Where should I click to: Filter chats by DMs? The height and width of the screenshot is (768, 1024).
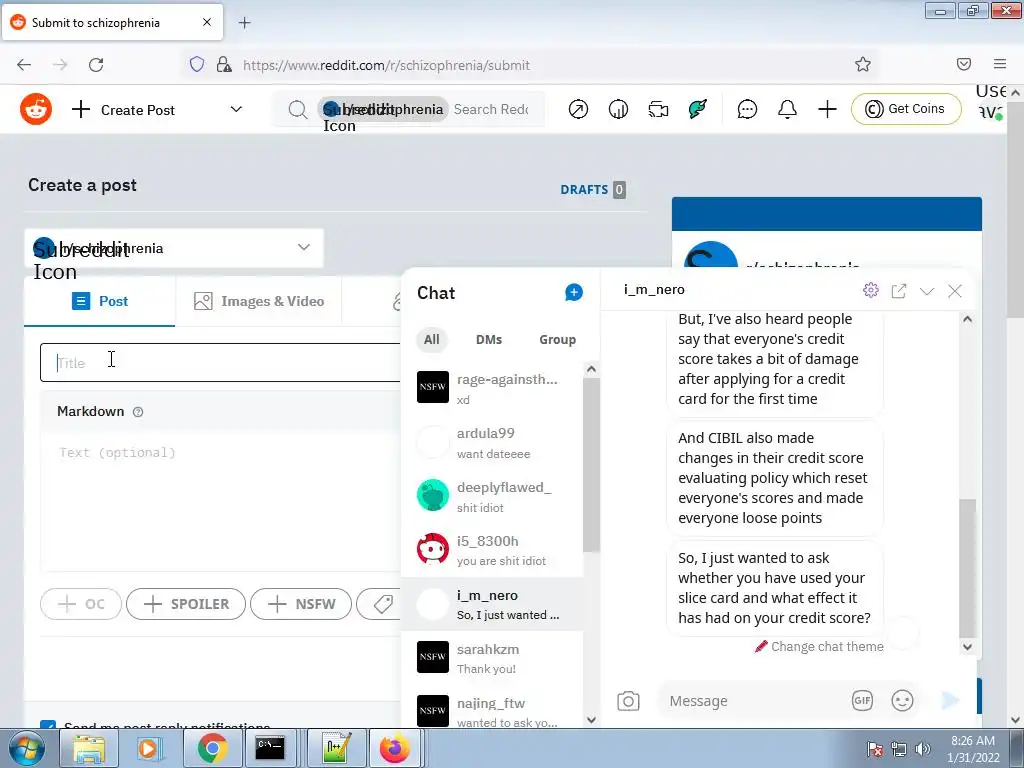(488, 340)
